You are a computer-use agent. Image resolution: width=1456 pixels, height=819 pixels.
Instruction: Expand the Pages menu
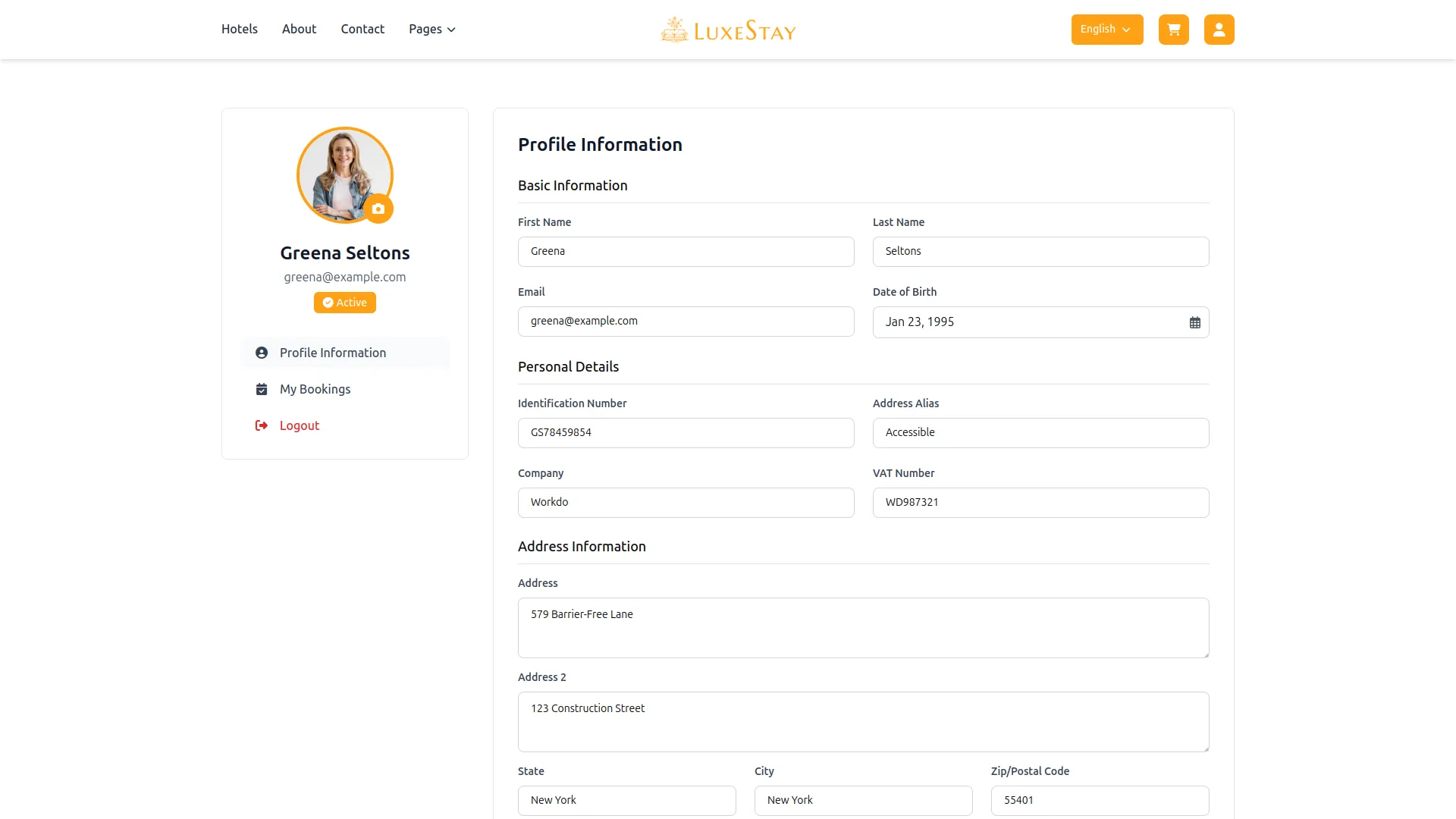432,29
